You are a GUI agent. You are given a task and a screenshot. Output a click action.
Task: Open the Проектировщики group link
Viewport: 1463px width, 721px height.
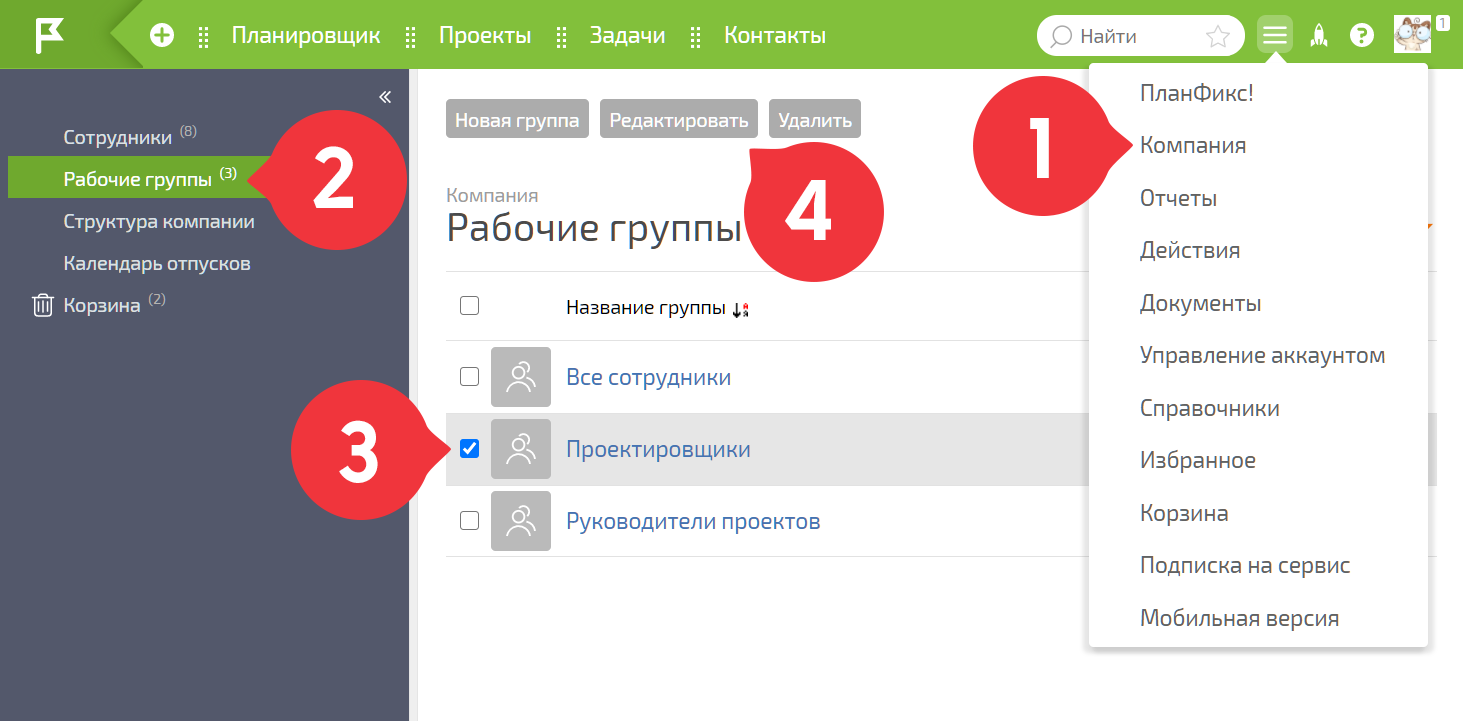click(x=658, y=449)
